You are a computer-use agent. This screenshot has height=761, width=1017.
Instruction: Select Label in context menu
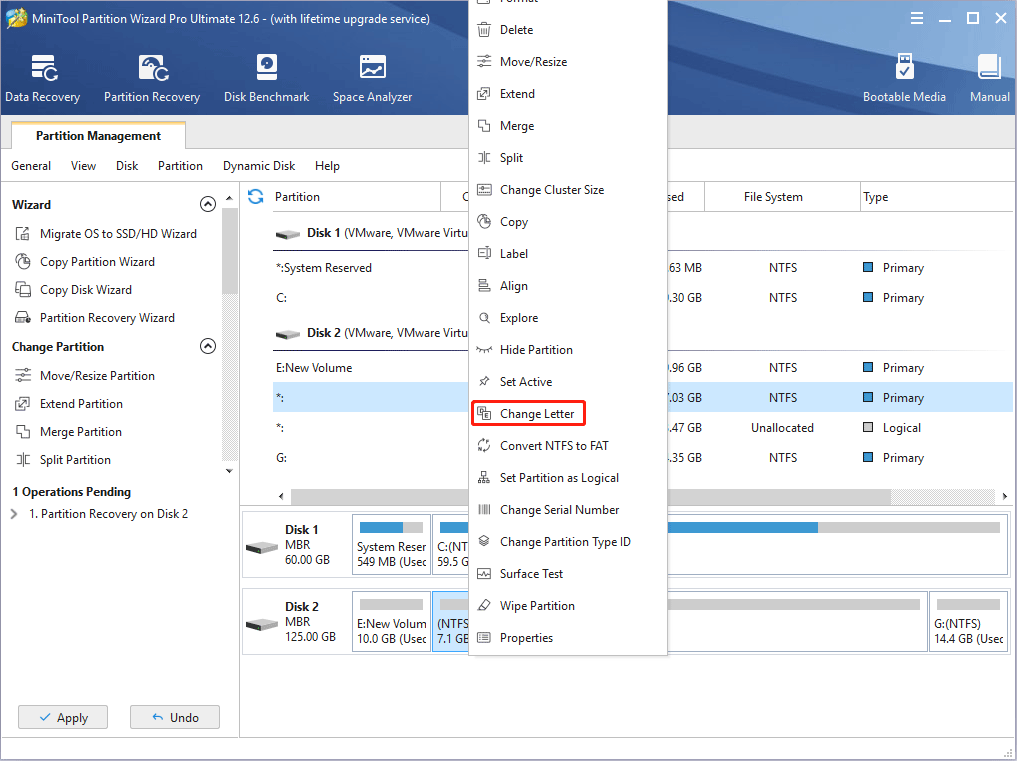point(568,254)
